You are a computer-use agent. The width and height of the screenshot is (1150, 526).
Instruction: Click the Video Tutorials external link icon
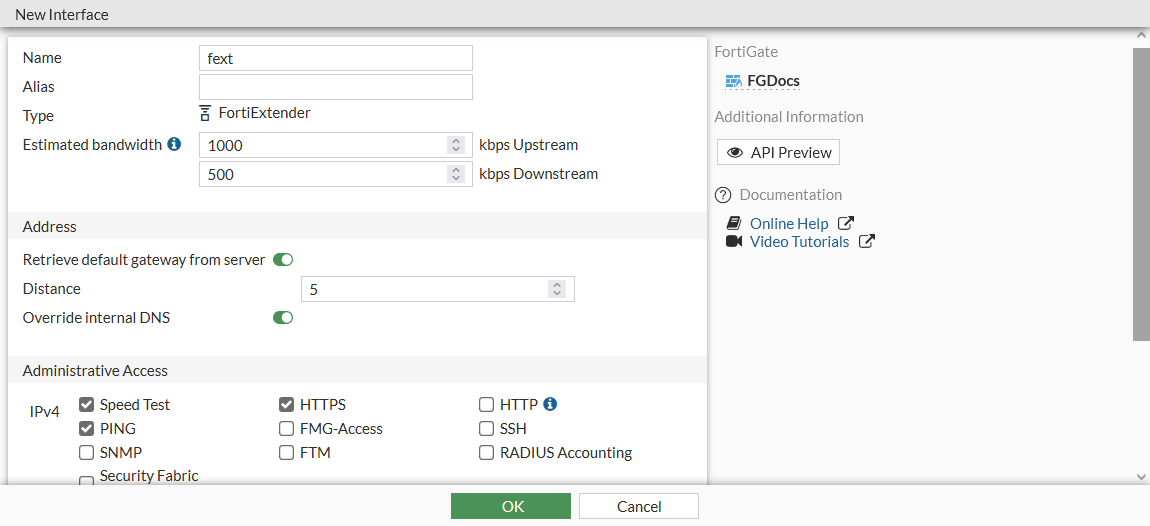867,242
